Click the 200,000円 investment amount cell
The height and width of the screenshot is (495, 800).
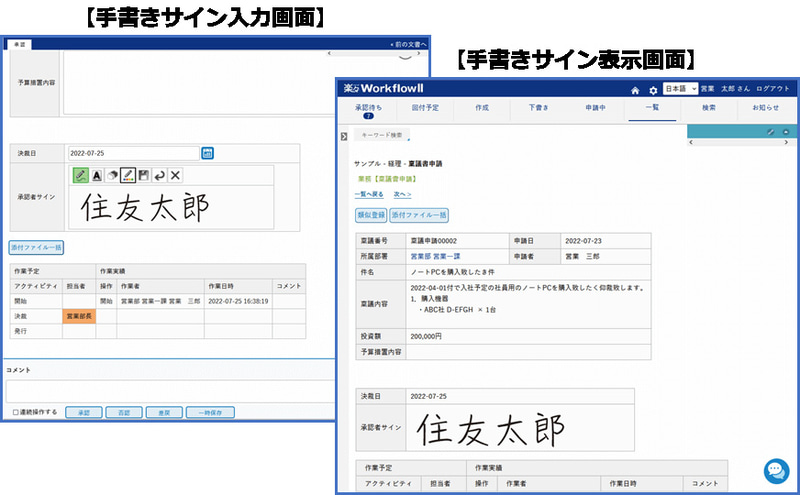click(528, 337)
